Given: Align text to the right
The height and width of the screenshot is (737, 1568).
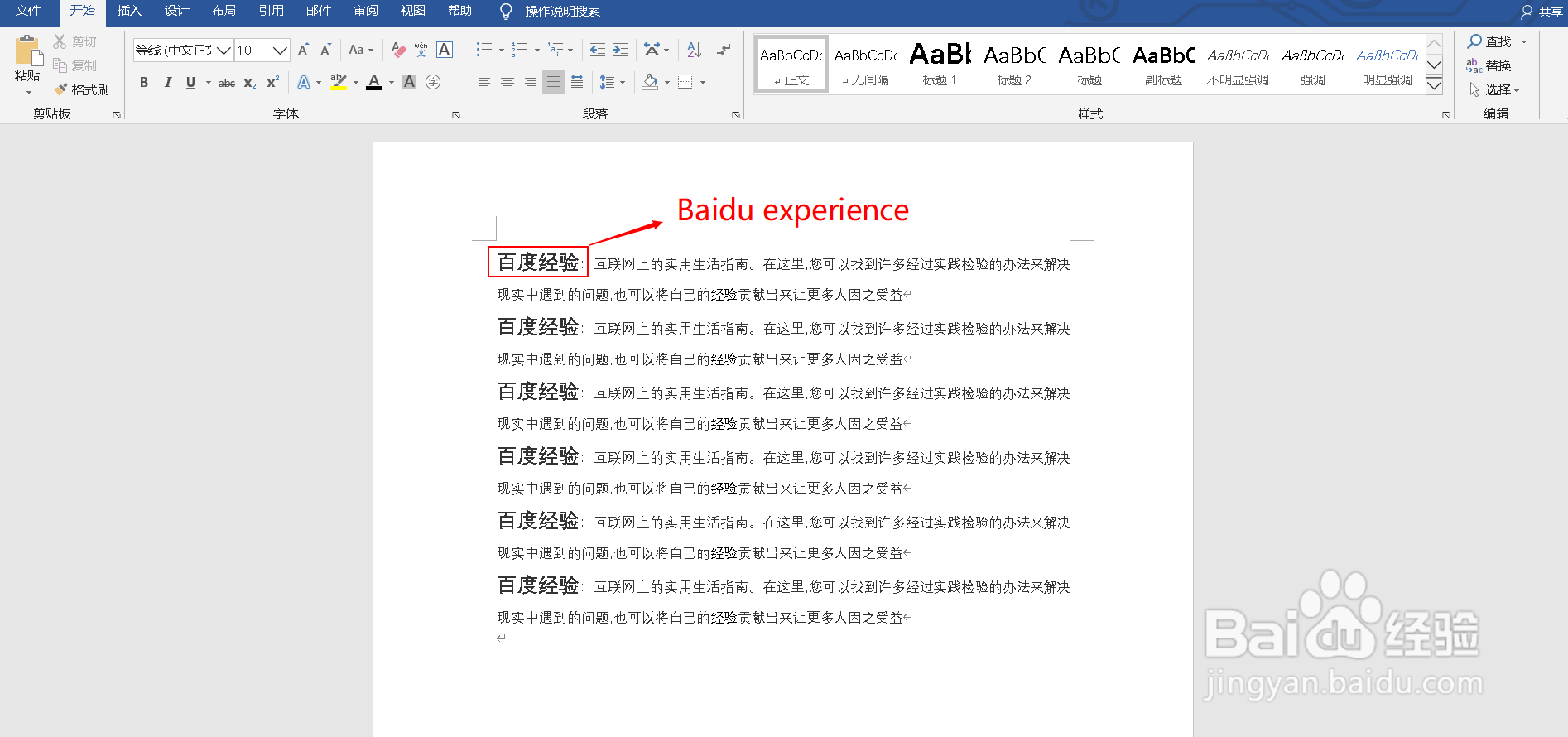Looking at the screenshot, I should [530, 82].
